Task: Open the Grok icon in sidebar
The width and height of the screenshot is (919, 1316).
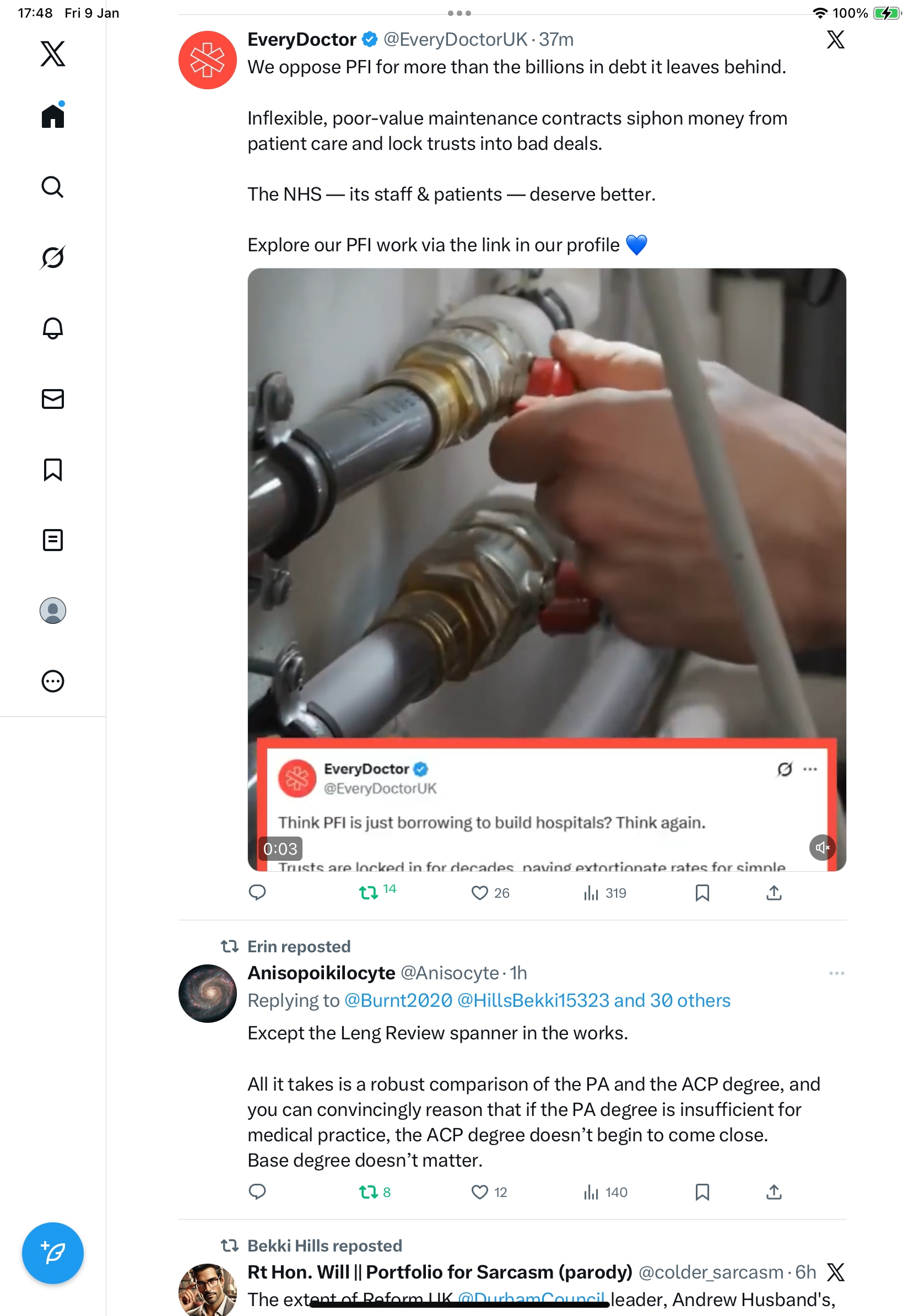Action: pos(53,257)
